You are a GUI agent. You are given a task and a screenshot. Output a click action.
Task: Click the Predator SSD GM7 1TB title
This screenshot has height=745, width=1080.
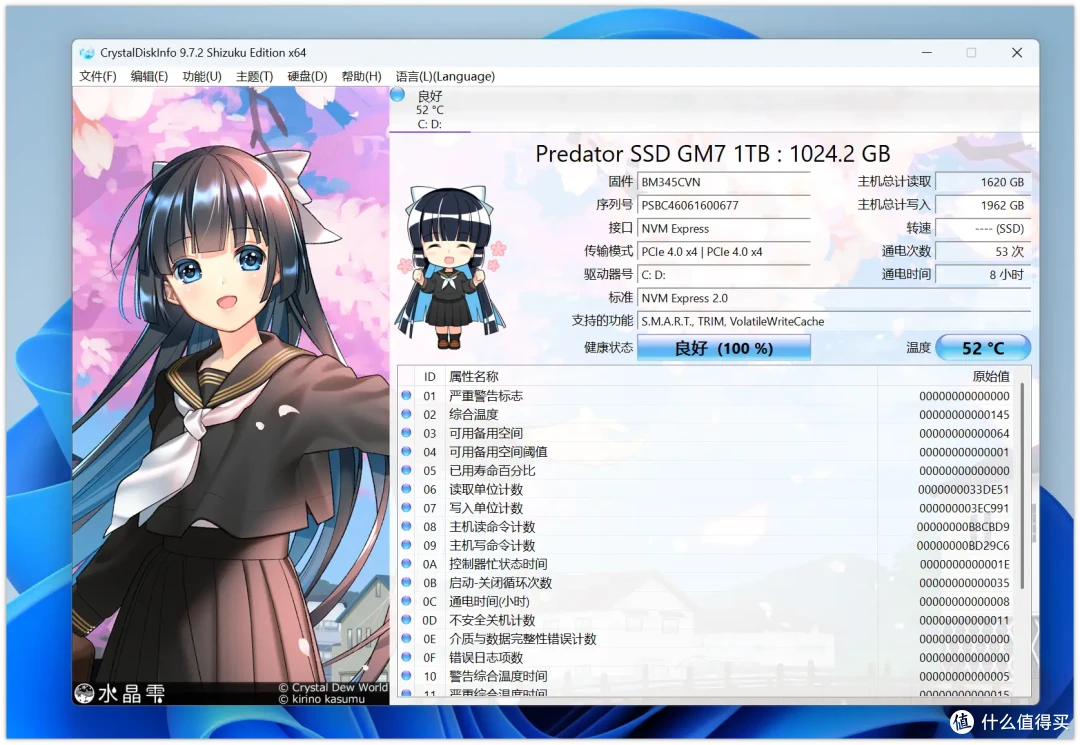tap(713, 154)
